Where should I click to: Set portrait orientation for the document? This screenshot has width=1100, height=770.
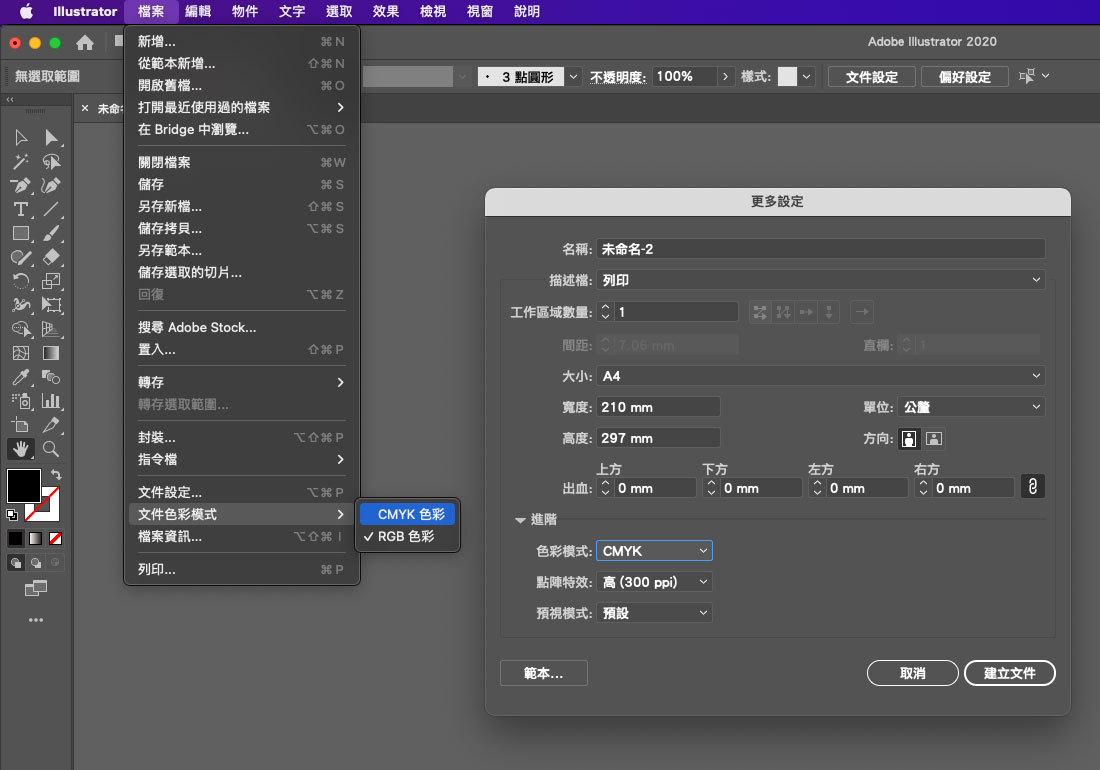909,438
